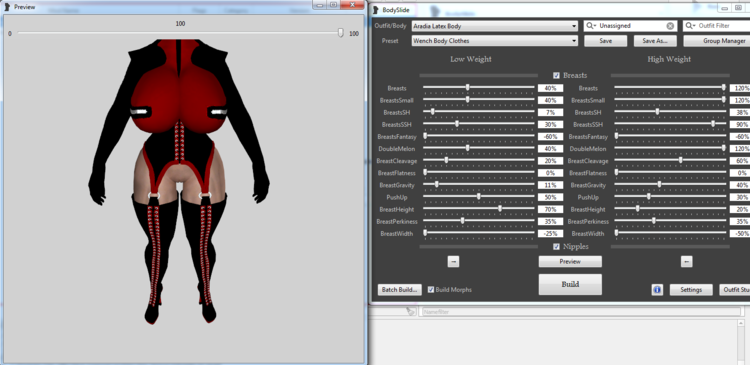
Task: Click the Unassigned group filter field
Action: coord(630,26)
